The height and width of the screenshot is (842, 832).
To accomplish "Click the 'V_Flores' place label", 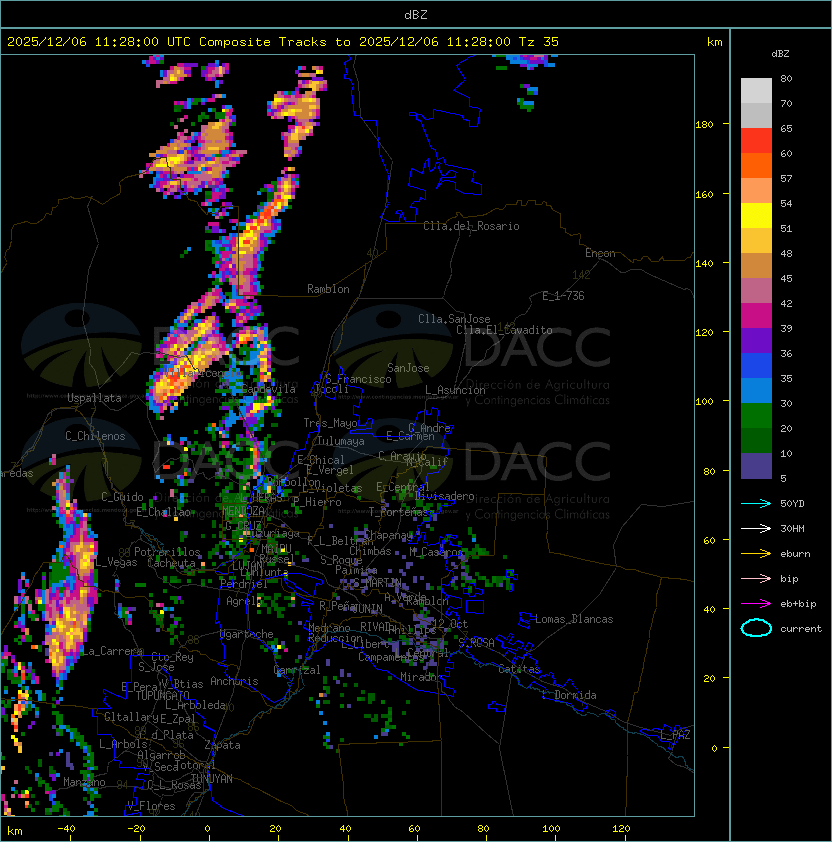I will (151, 806).
